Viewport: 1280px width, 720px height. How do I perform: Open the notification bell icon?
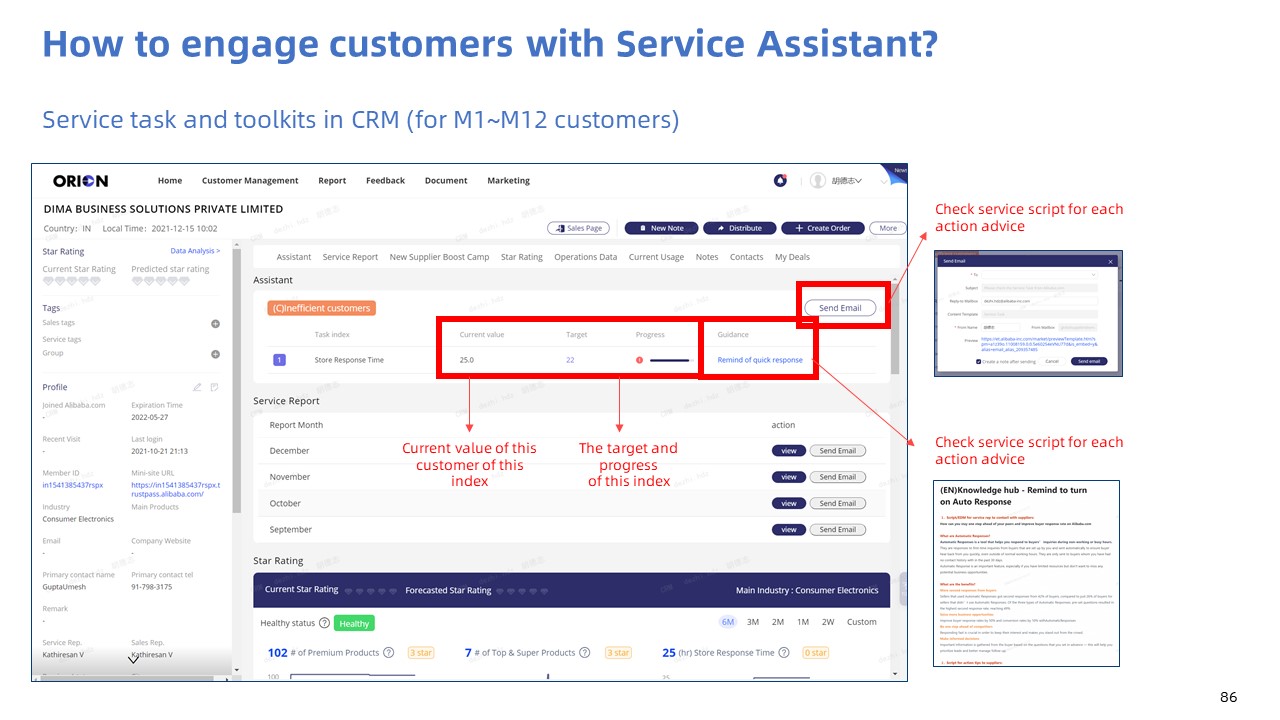[x=780, y=181]
